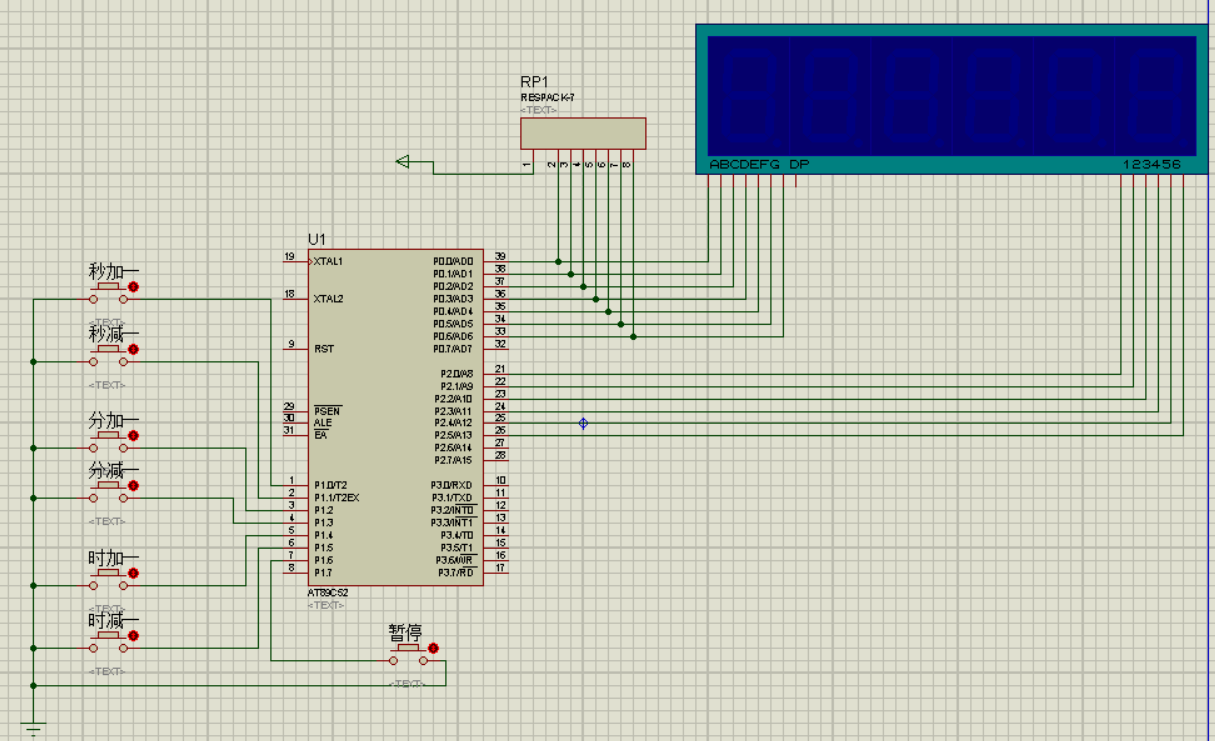Toggle the red latch dot on 暂停
This screenshot has height=741, width=1215.
pos(433,648)
